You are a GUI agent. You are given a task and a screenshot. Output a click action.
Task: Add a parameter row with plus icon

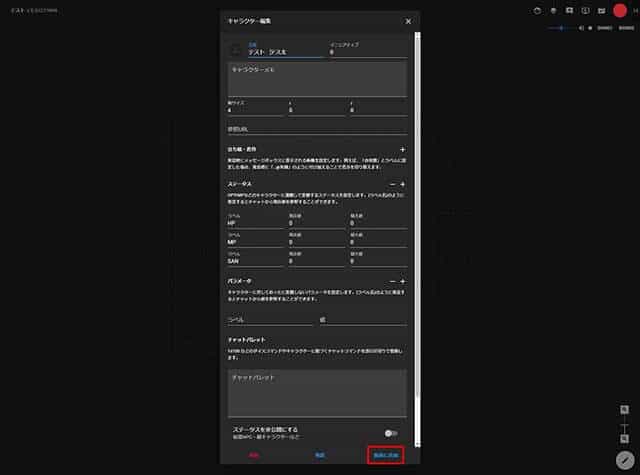click(x=402, y=283)
